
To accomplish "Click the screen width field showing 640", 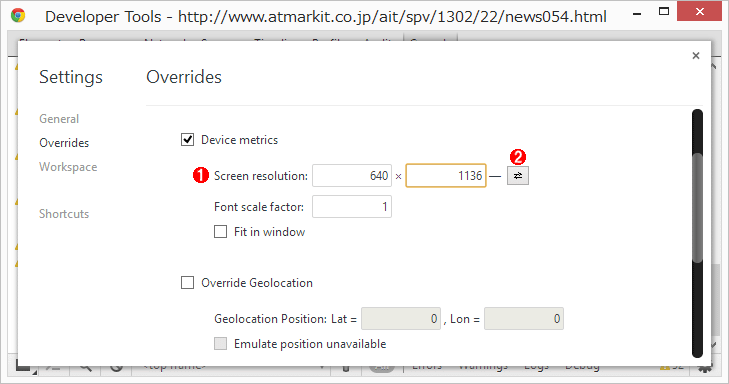I will click(x=352, y=176).
